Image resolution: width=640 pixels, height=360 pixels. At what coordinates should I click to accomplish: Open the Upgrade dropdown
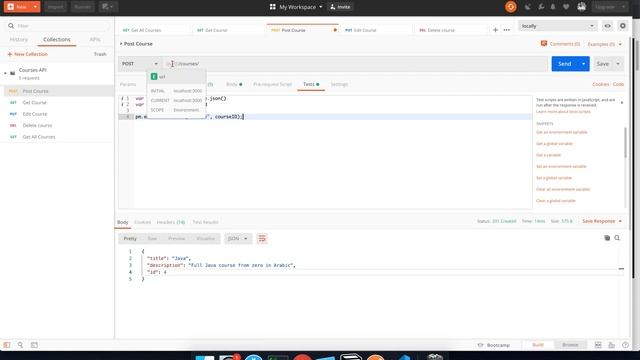click(x=609, y=7)
